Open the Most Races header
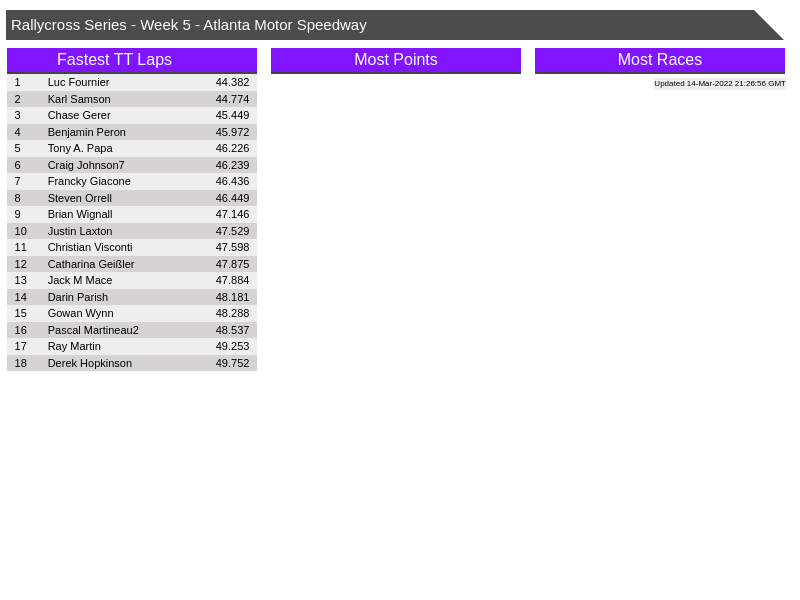800x600 pixels. [x=659, y=60]
